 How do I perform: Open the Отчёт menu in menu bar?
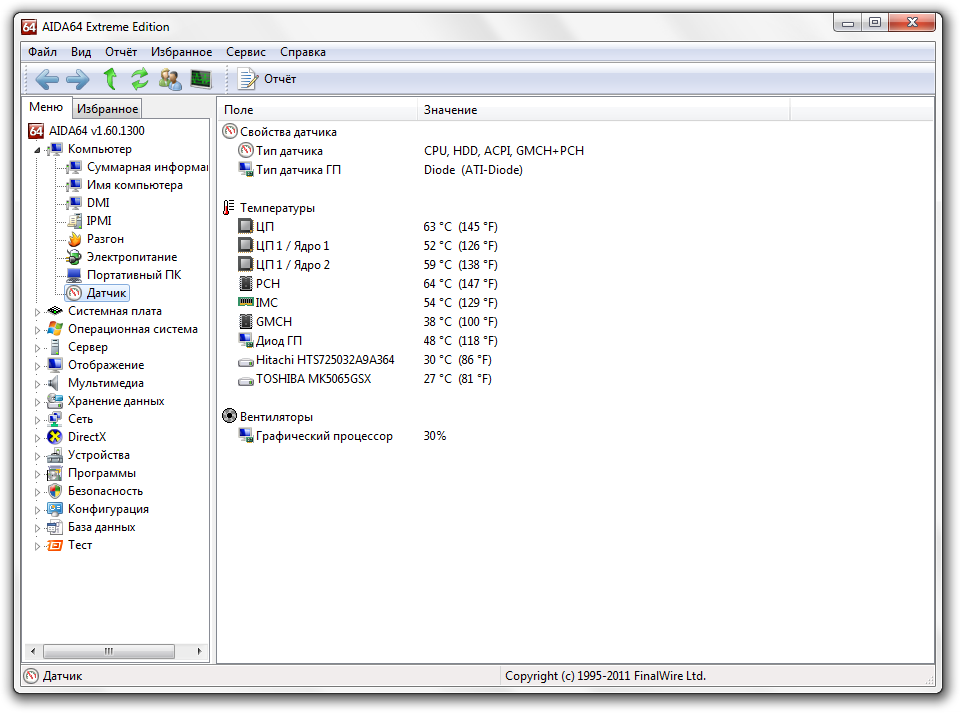click(x=121, y=52)
